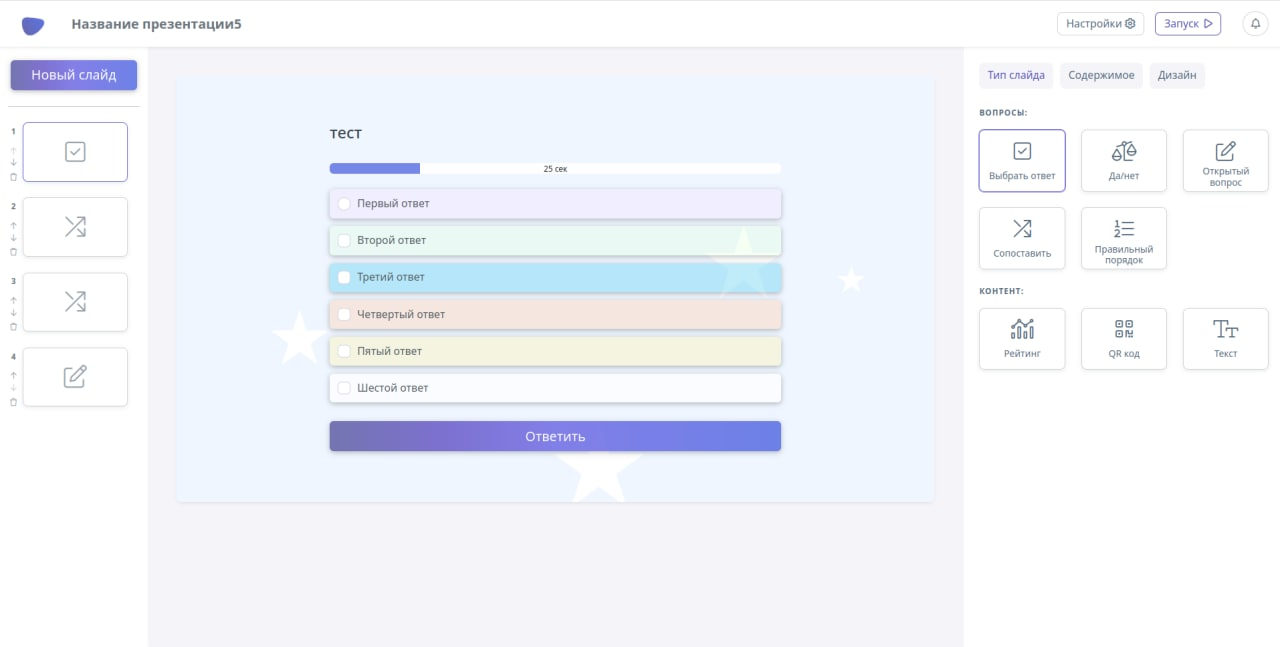
Task: Move slide 3 down with arrow
Action: (x=14, y=313)
